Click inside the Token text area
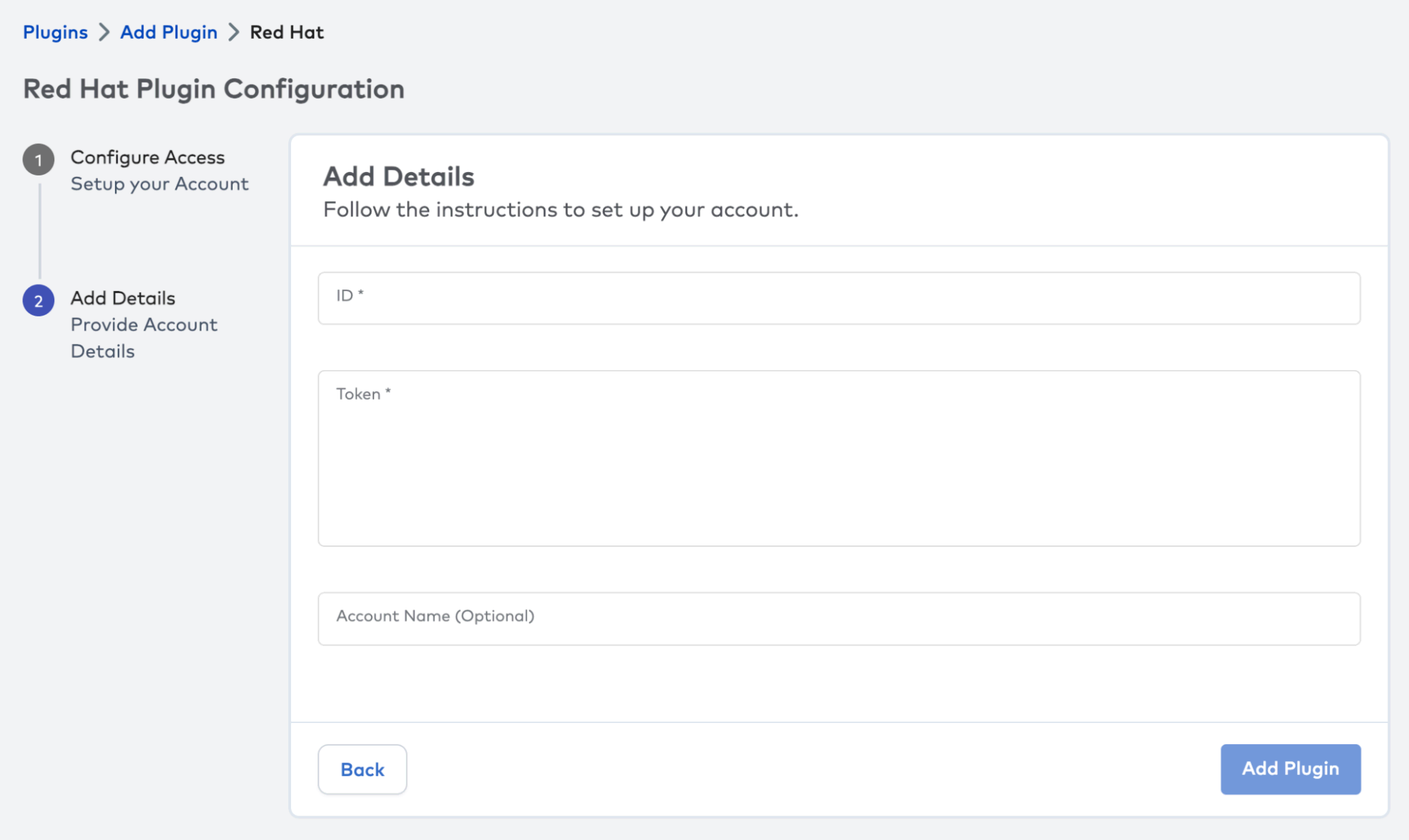 click(839, 458)
